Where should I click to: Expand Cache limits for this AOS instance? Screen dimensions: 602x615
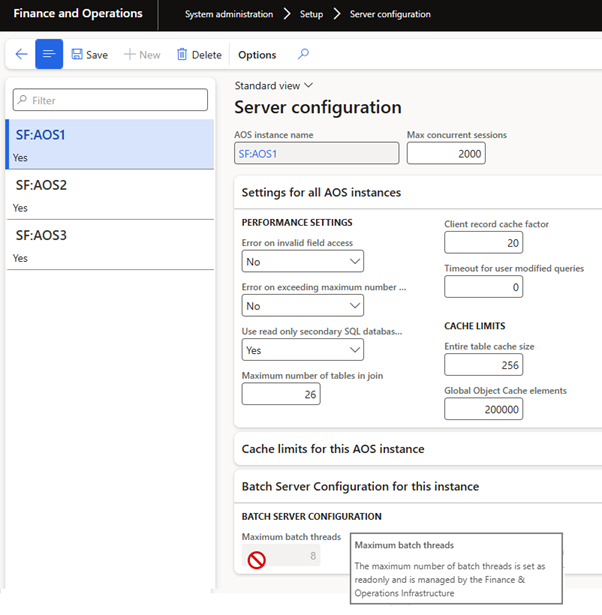(333, 449)
